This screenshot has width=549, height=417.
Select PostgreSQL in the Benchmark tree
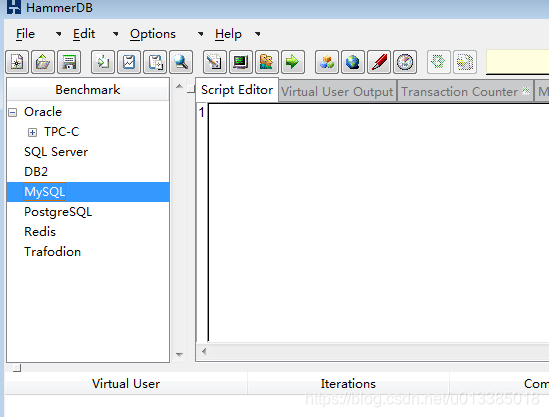pyautogui.click(x=58, y=212)
